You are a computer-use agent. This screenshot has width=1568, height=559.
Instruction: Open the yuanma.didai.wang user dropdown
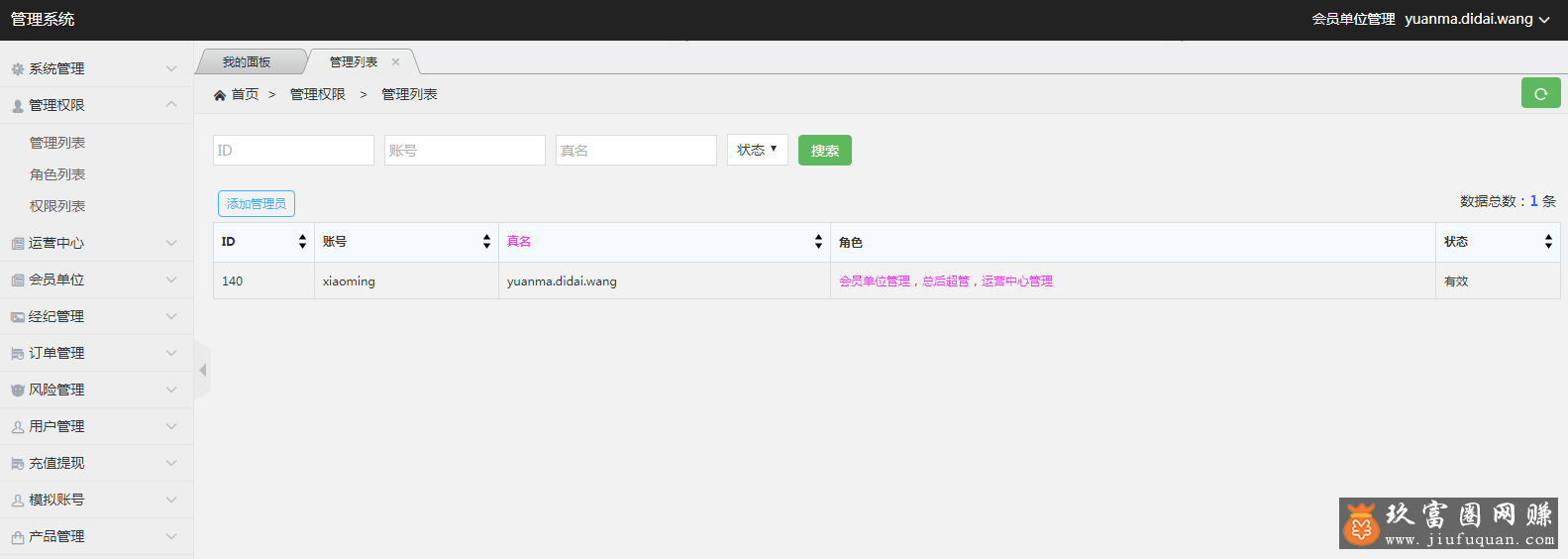click(1477, 19)
